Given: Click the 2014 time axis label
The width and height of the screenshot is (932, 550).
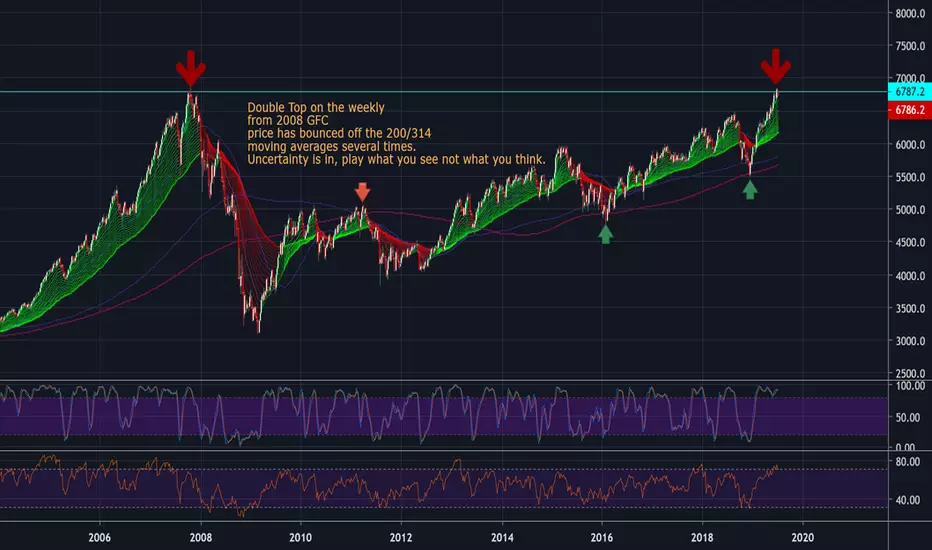Looking at the screenshot, I should 502,538.
